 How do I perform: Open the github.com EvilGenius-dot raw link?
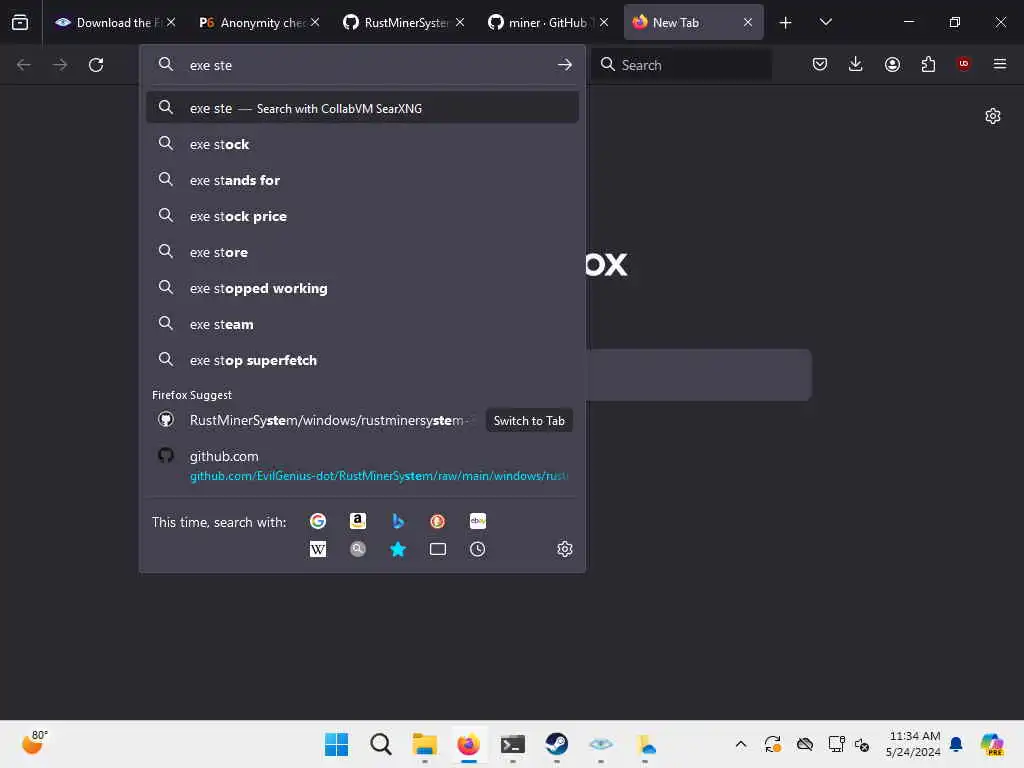(x=362, y=466)
